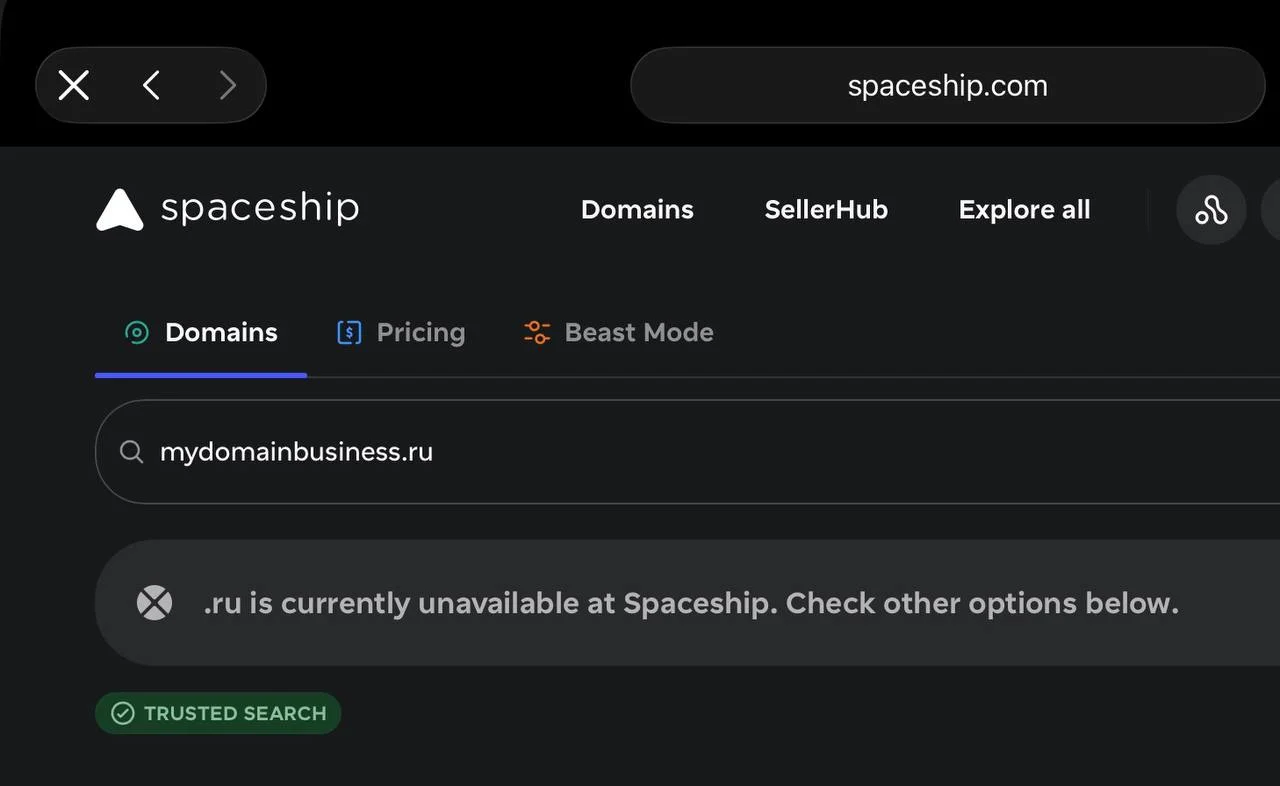
Task: Click the partly visible round button at the header's right edge
Action: pos(1271,210)
